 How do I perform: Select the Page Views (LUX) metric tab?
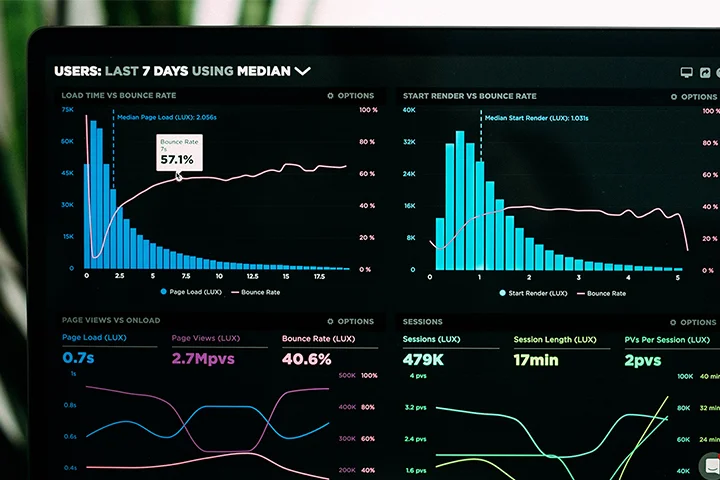[x=206, y=338]
